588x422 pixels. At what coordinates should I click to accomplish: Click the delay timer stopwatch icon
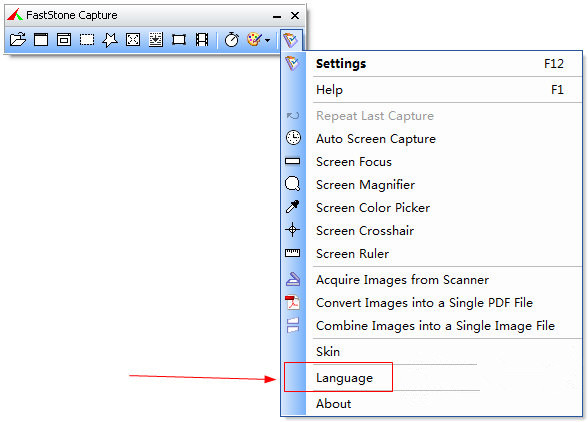point(231,39)
